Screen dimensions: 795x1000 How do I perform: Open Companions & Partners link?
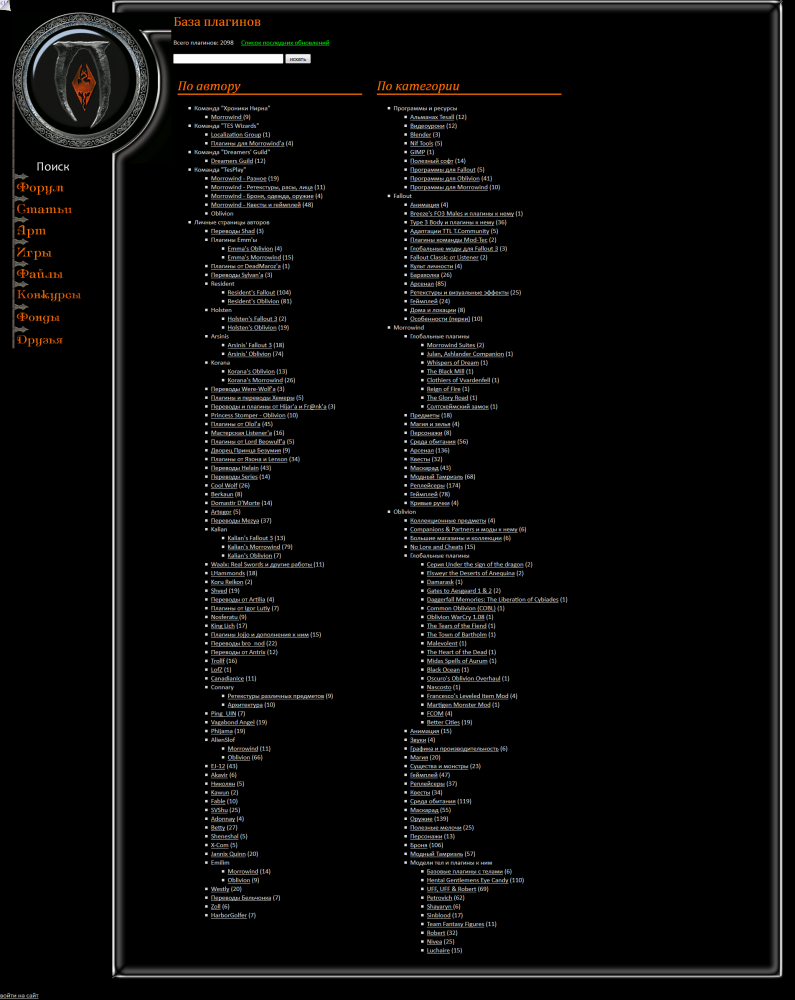463,529
